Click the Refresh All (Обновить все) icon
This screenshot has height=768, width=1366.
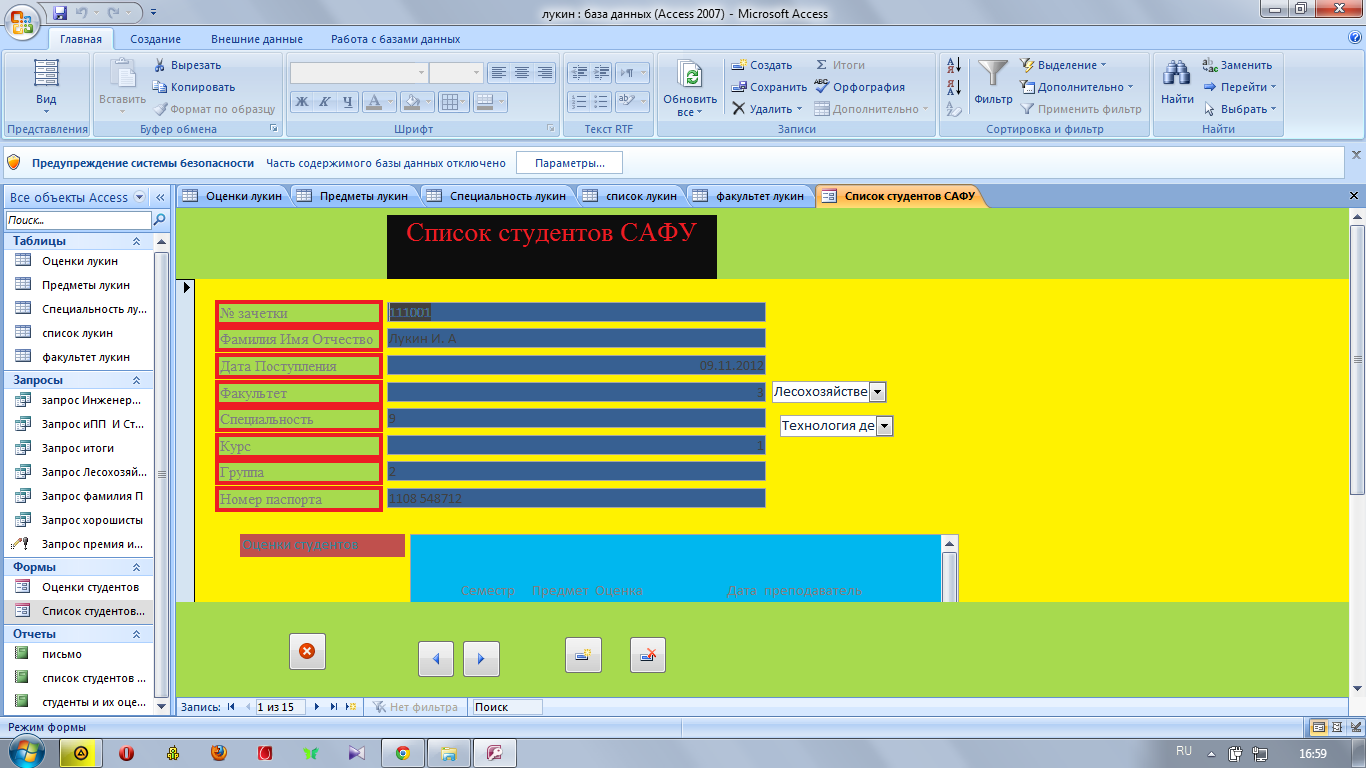click(x=689, y=76)
